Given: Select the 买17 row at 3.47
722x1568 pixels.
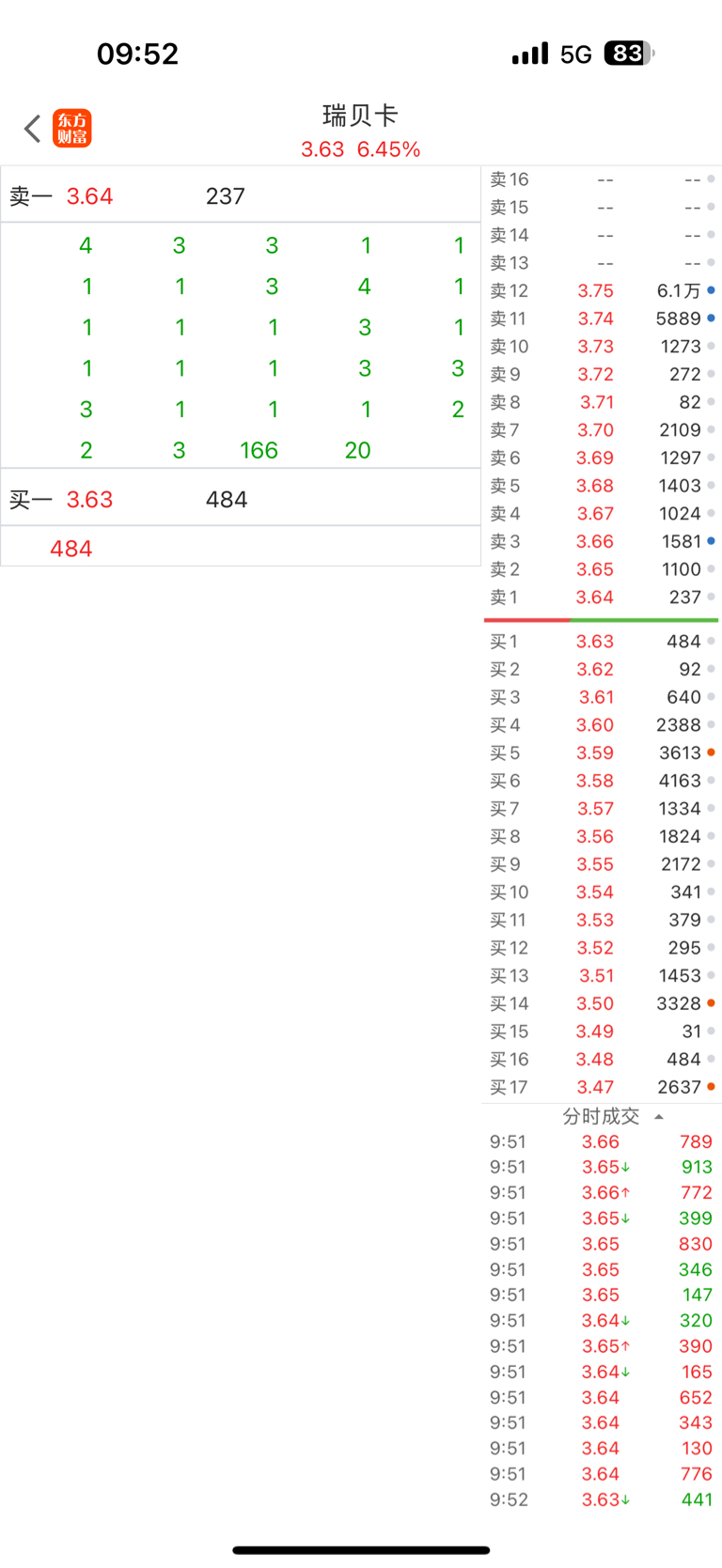Looking at the screenshot, I should click(x=602, y=1088).
